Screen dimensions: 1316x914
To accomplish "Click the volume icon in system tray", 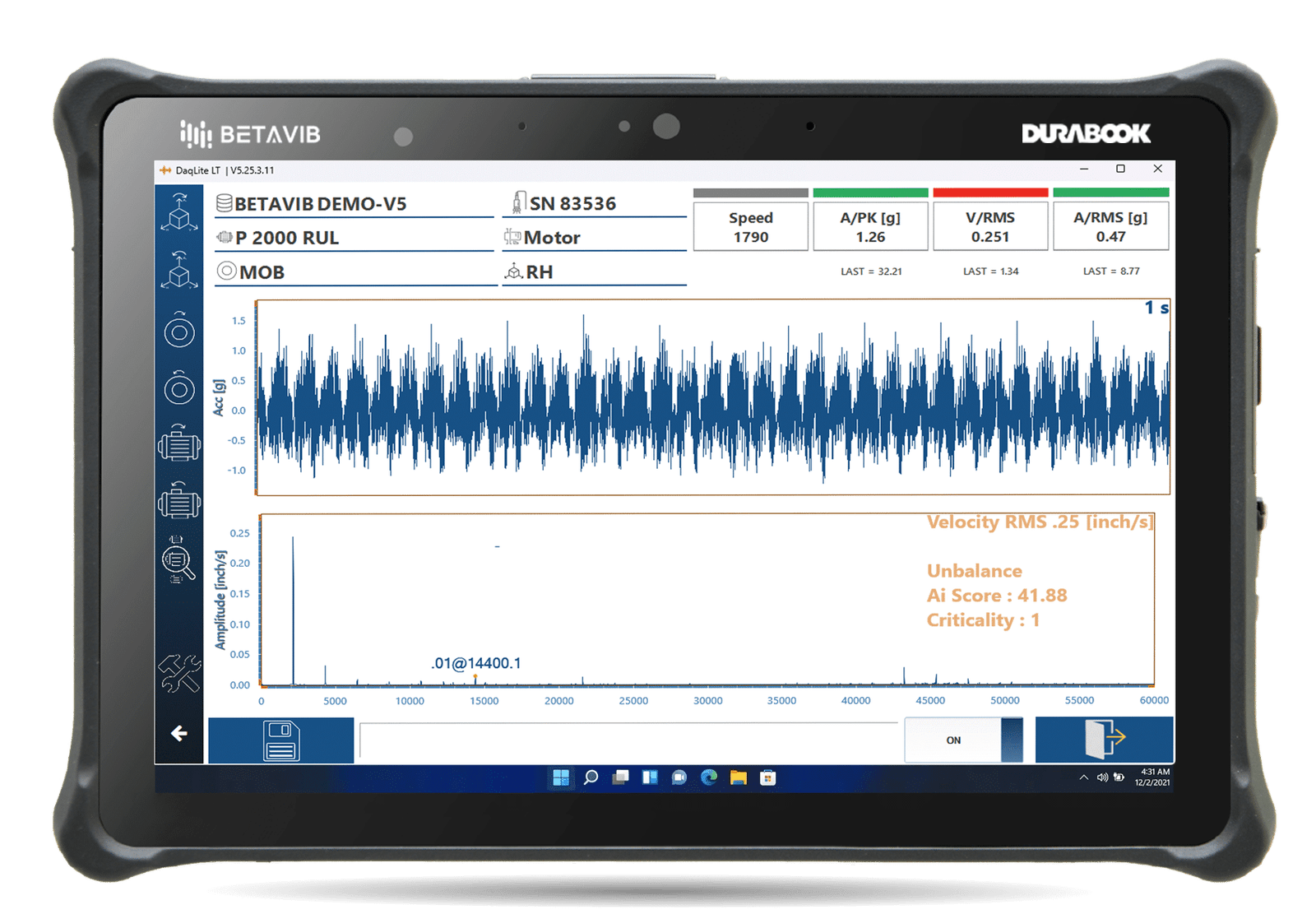I will click(x=1102, y=777).
